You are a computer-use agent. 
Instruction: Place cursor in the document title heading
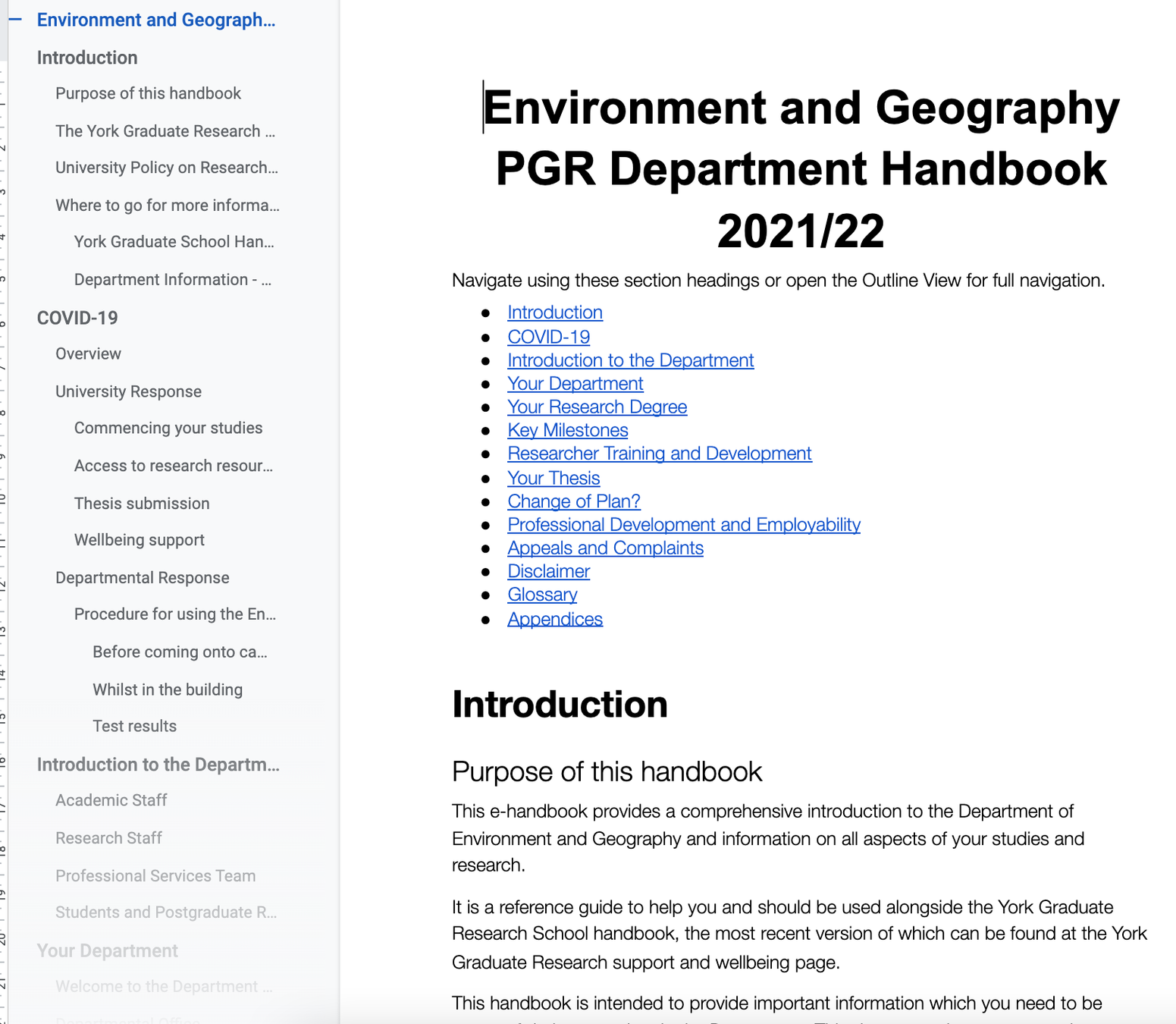[x=801, y=168]
